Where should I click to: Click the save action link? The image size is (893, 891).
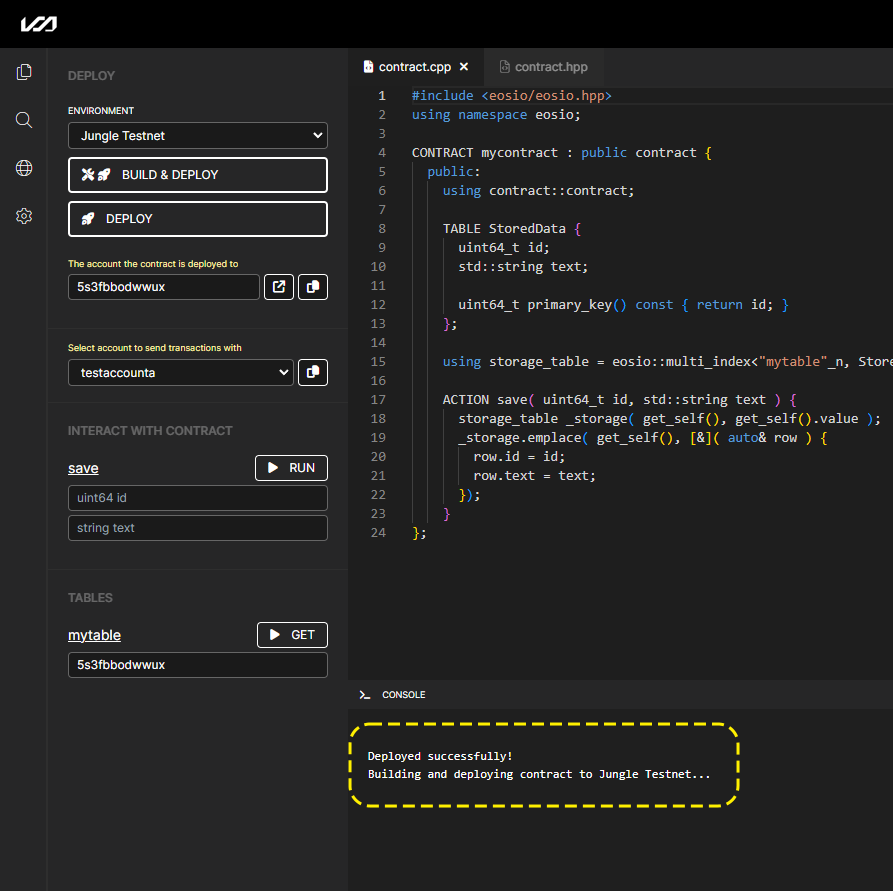click(x=83, y=468)
